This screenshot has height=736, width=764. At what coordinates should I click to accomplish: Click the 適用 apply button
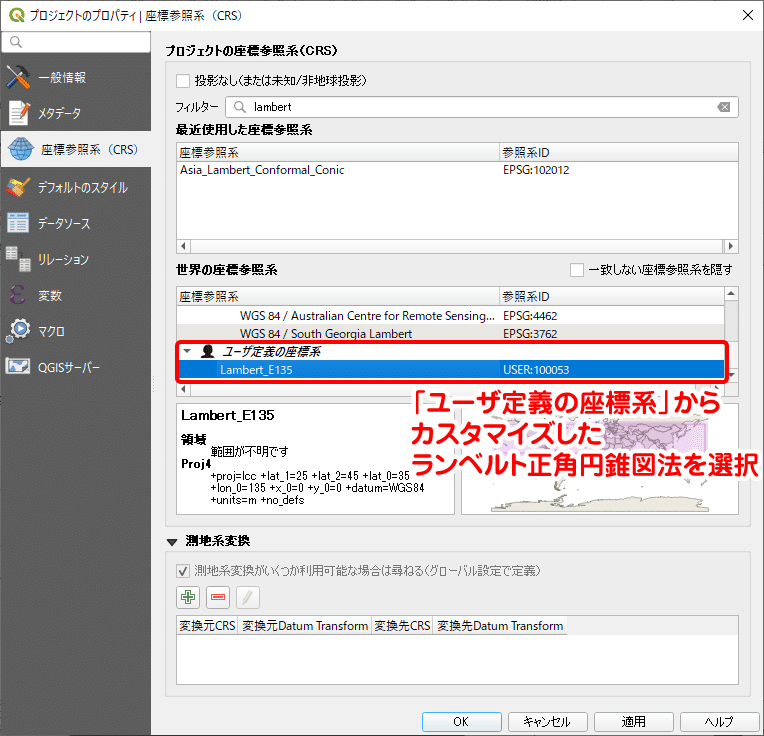(x=633, y=721)
